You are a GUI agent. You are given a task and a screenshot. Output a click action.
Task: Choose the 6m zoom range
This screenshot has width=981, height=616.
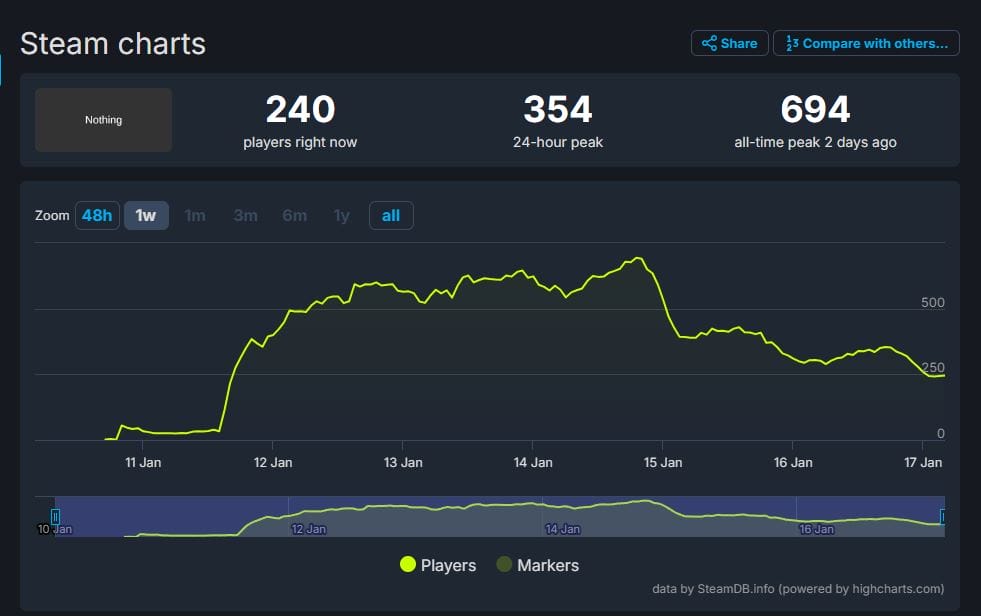[294, 215]
